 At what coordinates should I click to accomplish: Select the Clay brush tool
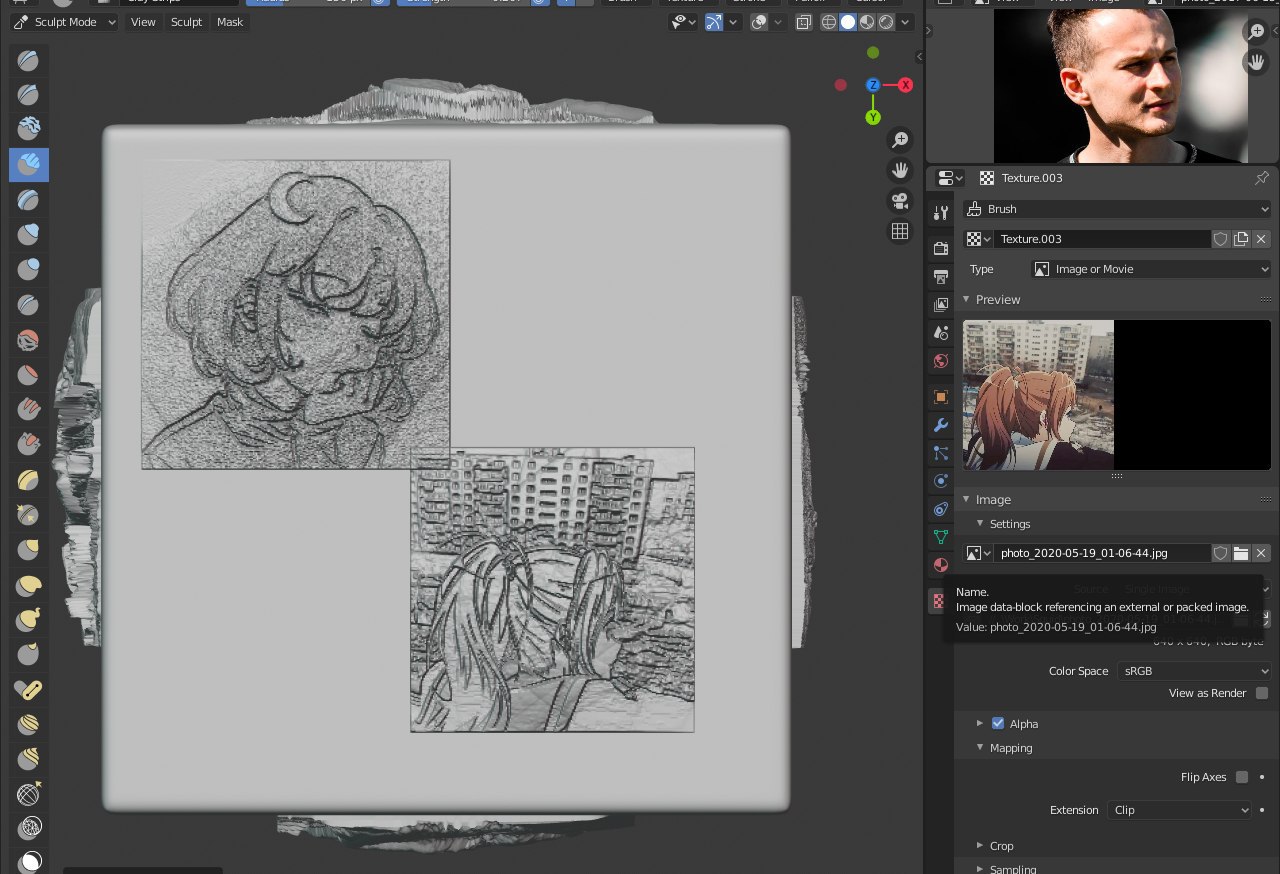[29, 128]
